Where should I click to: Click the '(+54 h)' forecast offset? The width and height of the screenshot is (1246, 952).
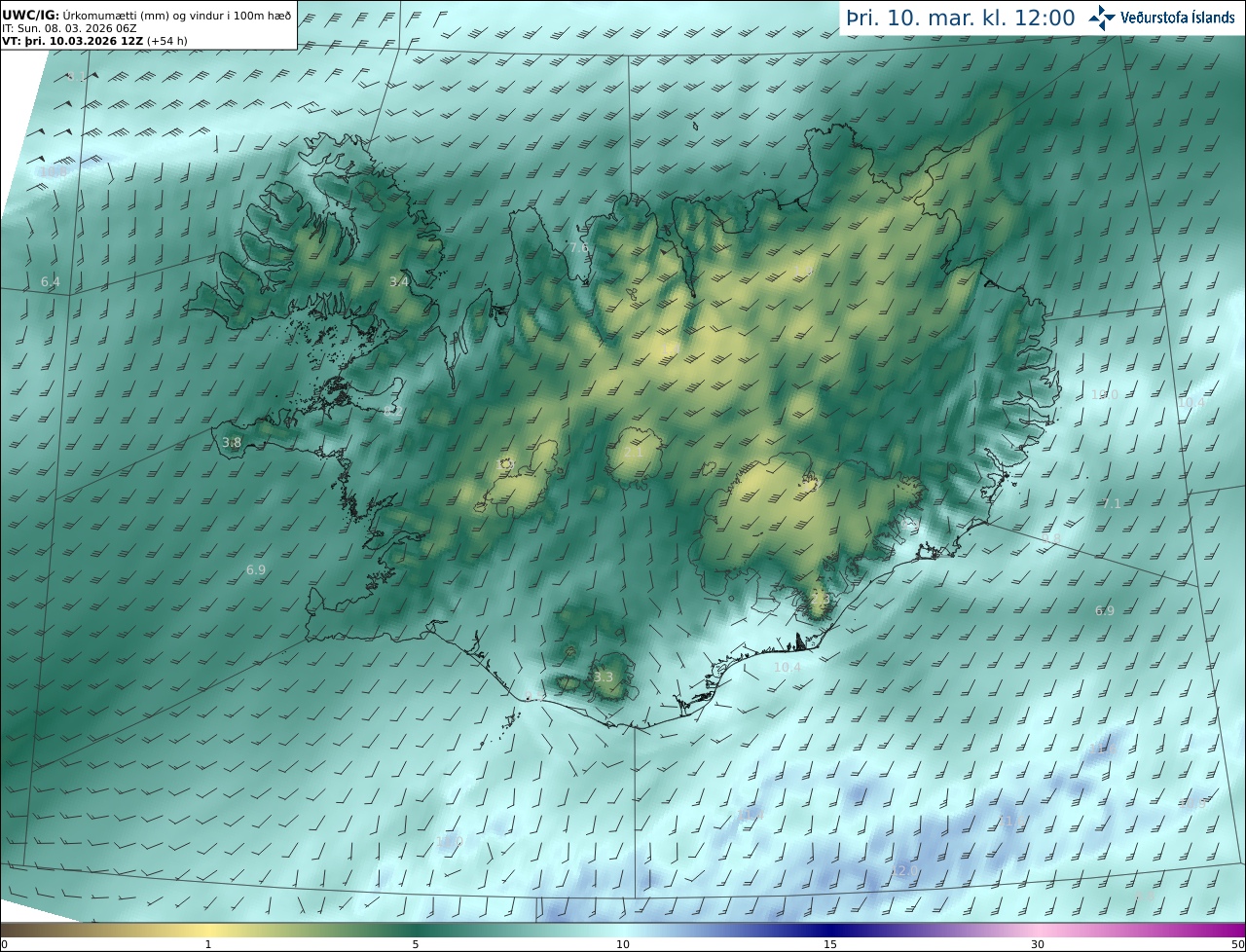click(x=166, y=41)
